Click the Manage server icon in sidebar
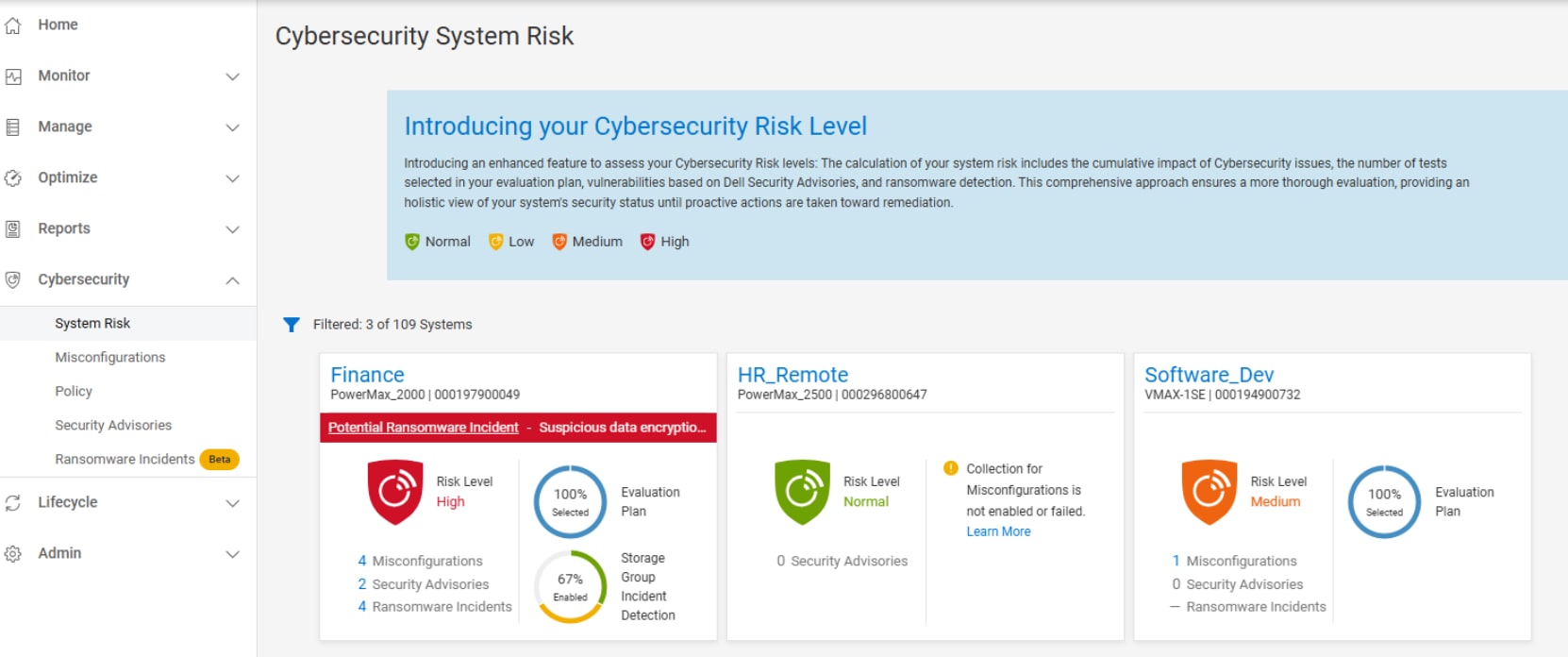Viewport: 1568px width, 657px height. tap(13, 127)
